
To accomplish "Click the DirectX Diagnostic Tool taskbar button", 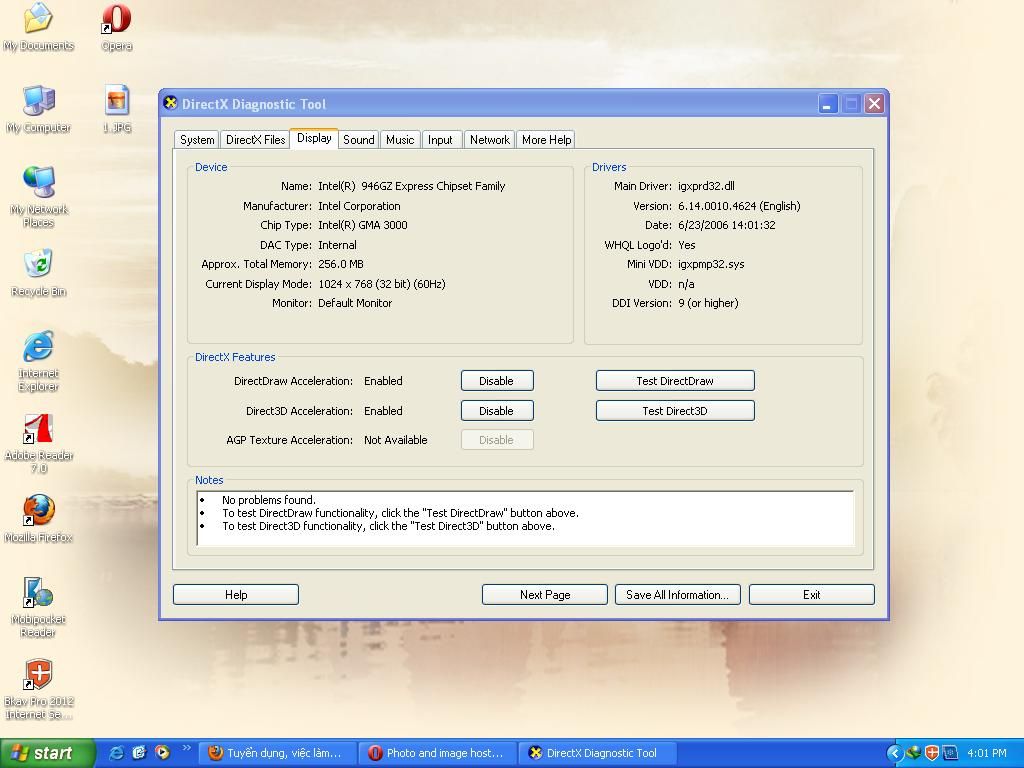I will pyautogui.click(x=598, y=753).
